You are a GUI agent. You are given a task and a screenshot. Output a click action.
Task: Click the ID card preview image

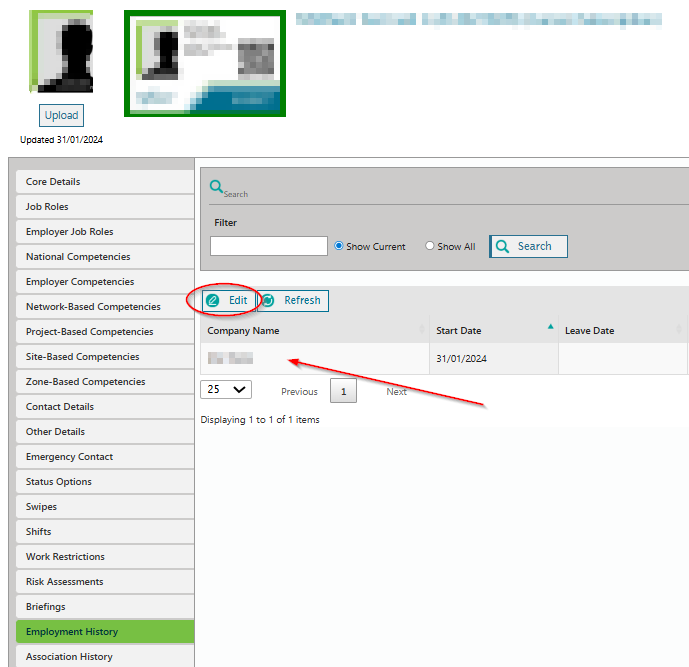205,63
